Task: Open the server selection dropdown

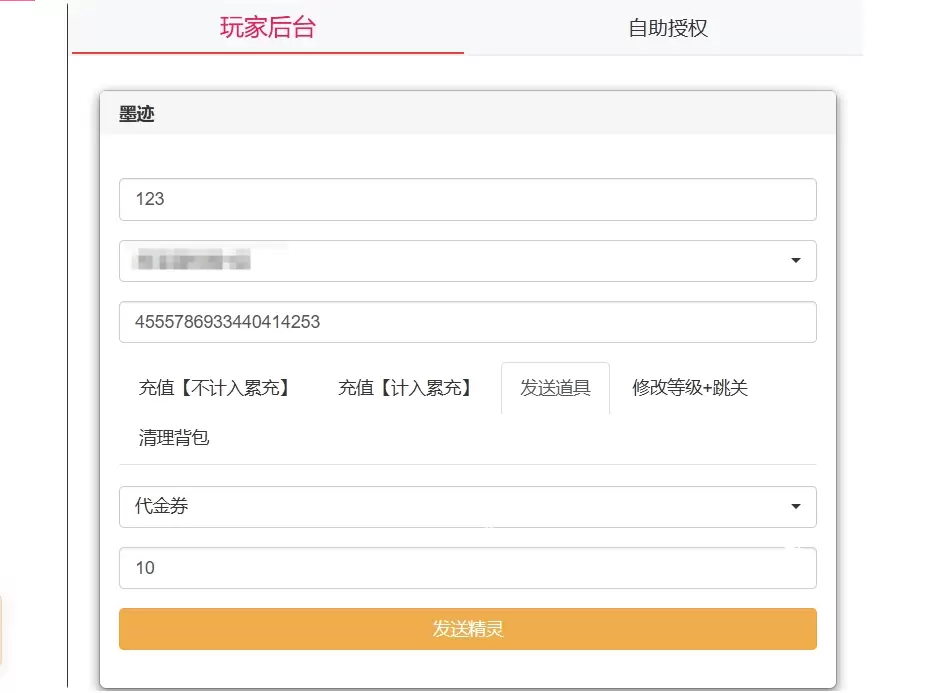Action: pyautogui.click(x=466, y=261)
